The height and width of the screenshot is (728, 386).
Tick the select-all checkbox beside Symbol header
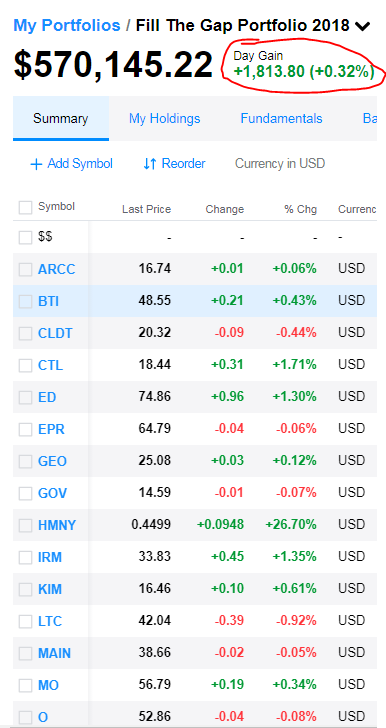tap(25, 208)
